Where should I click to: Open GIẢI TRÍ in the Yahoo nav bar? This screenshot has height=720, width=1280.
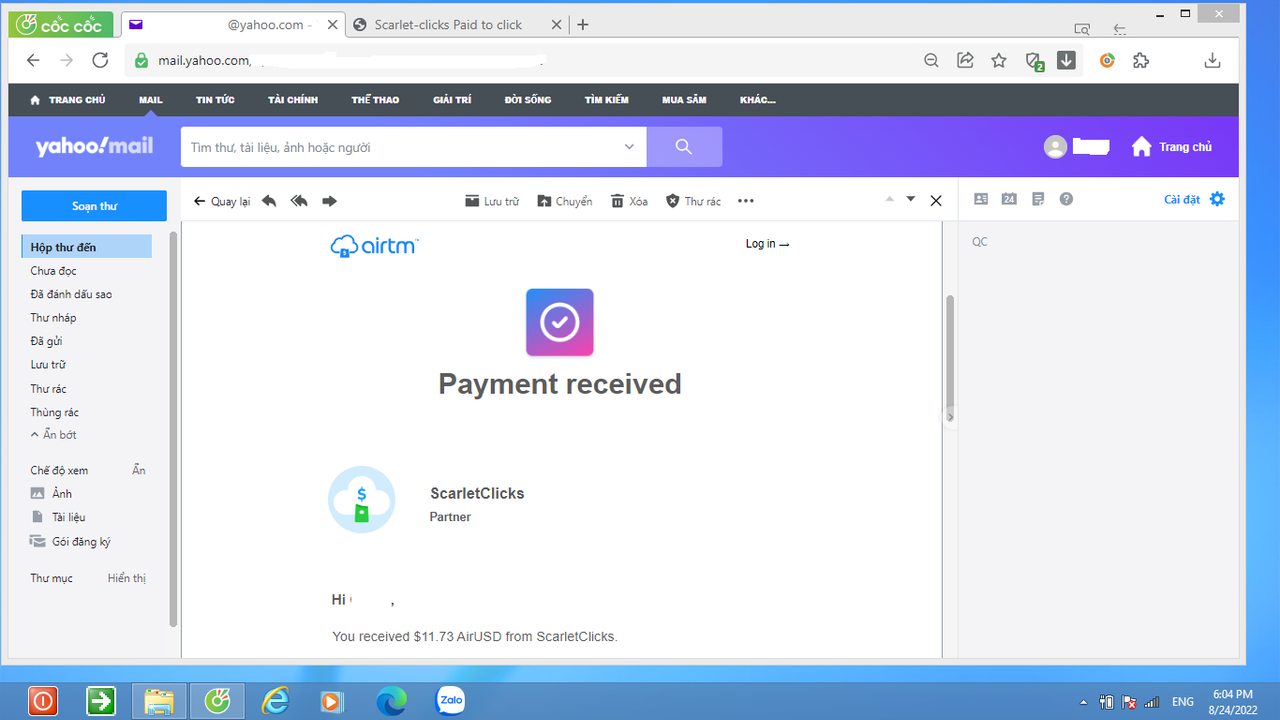pyautogui.click(x=452, y=100)
